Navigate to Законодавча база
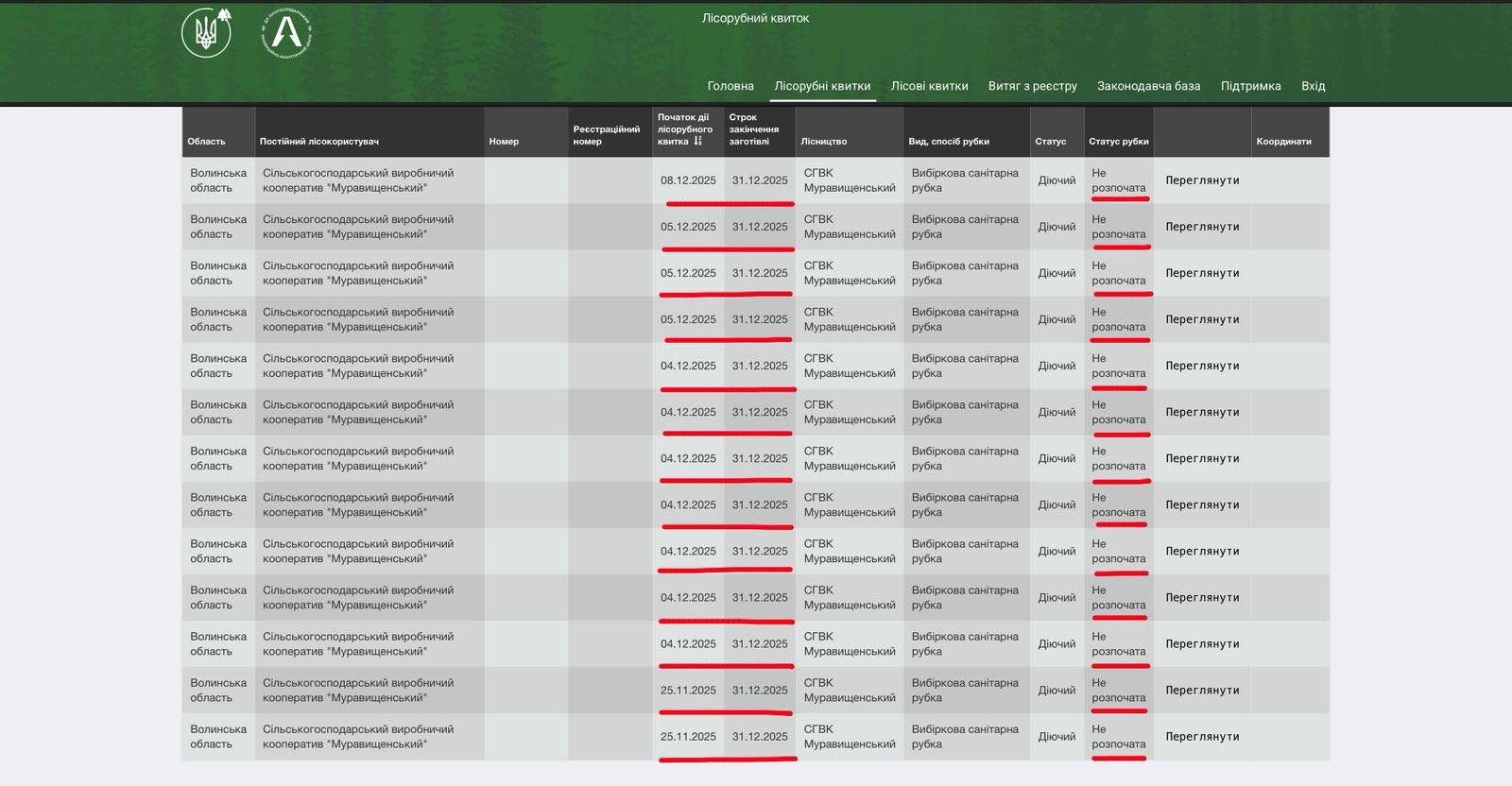Image resolution: width=1512 pixels, height=786 pixels. click(x=1148, y=86)
